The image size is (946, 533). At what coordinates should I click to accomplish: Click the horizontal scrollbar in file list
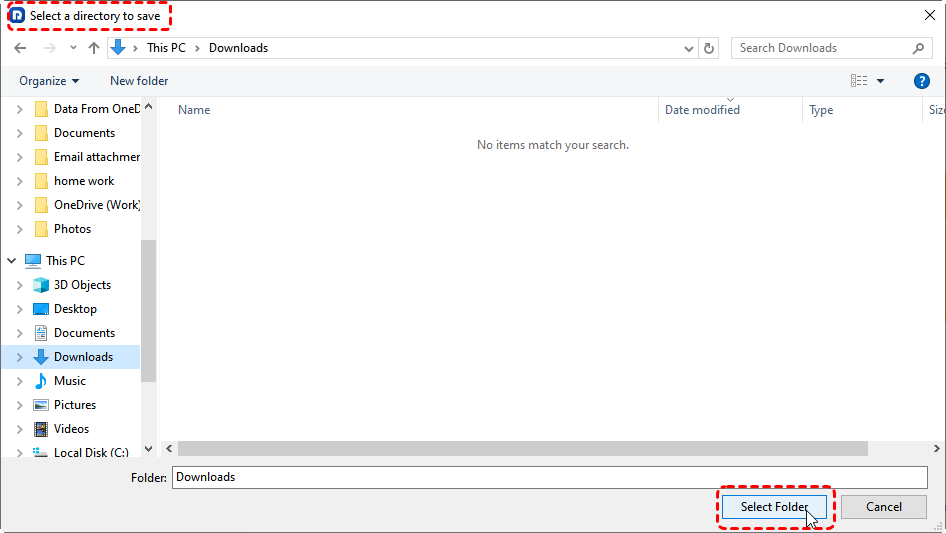pos(520,449)
